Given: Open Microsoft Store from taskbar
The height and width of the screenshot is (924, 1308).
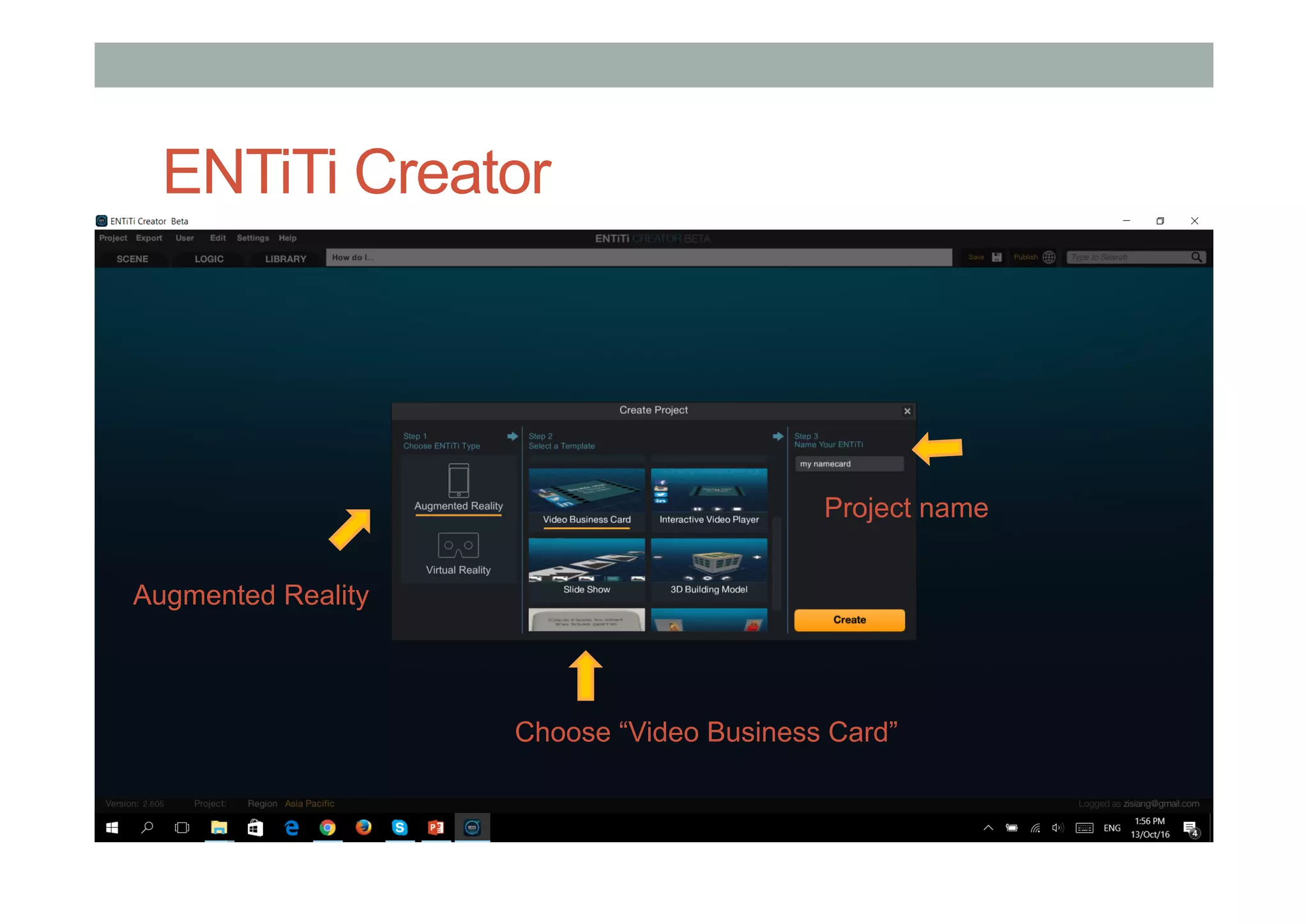Looking at the screenshot, I should (x=255, y=828).
